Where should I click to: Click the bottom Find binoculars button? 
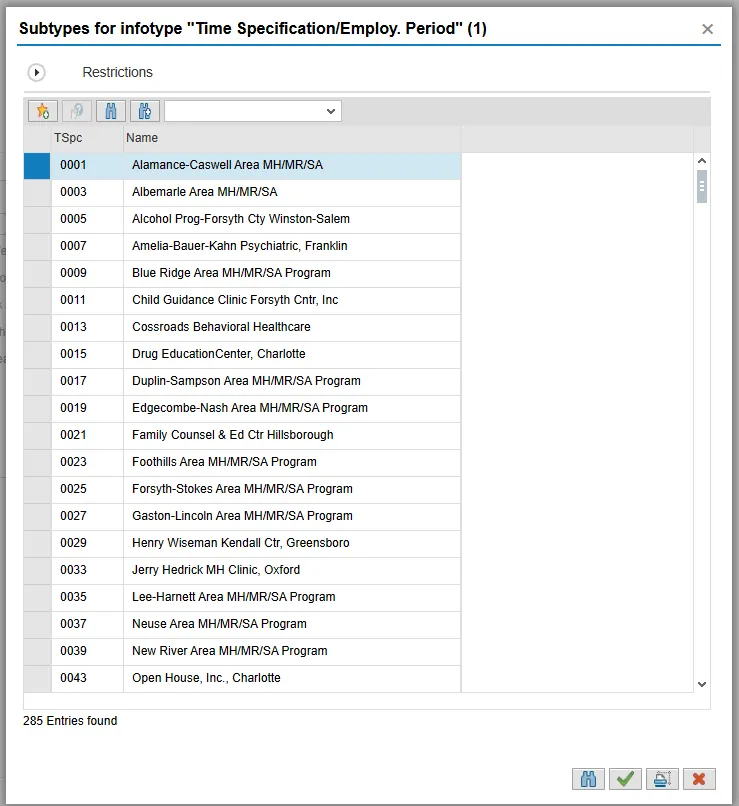588,779
